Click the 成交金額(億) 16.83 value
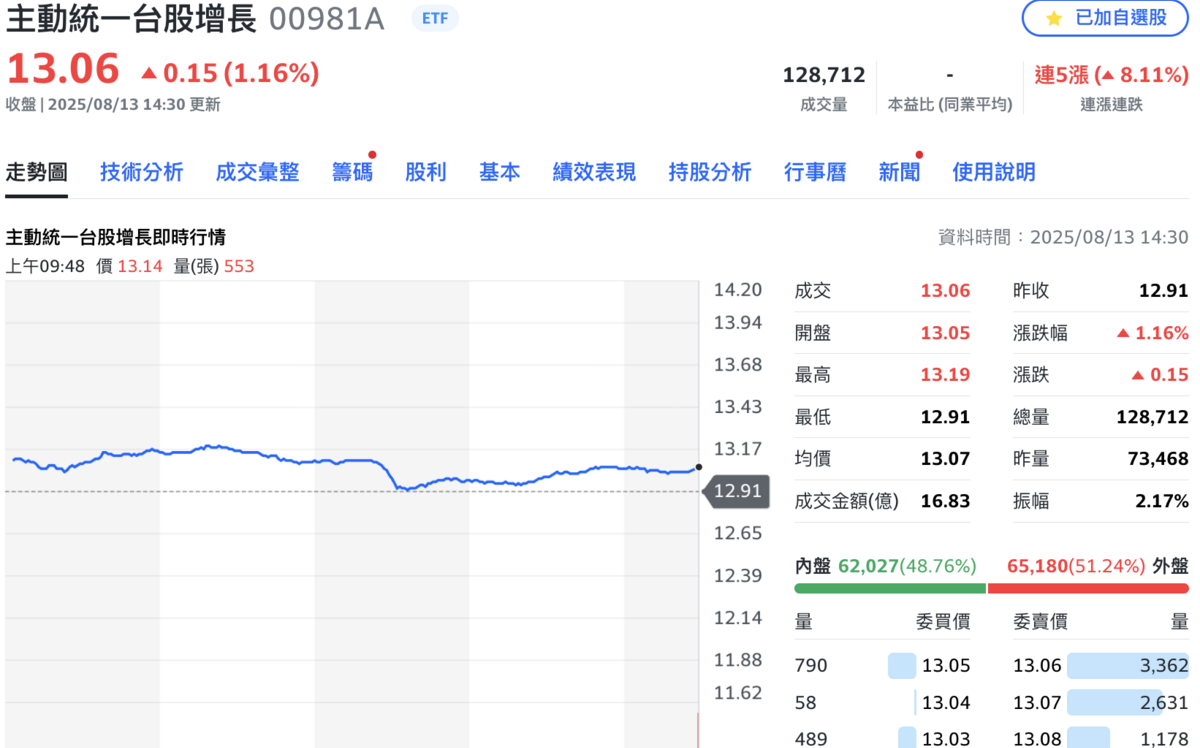1200x748 pixels. click(945, 501)
